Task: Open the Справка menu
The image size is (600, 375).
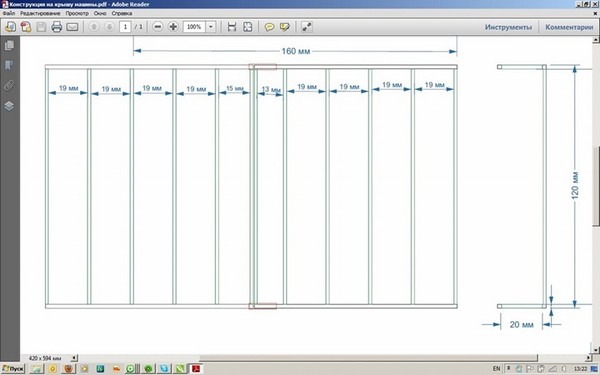Action: pos(122,13)
